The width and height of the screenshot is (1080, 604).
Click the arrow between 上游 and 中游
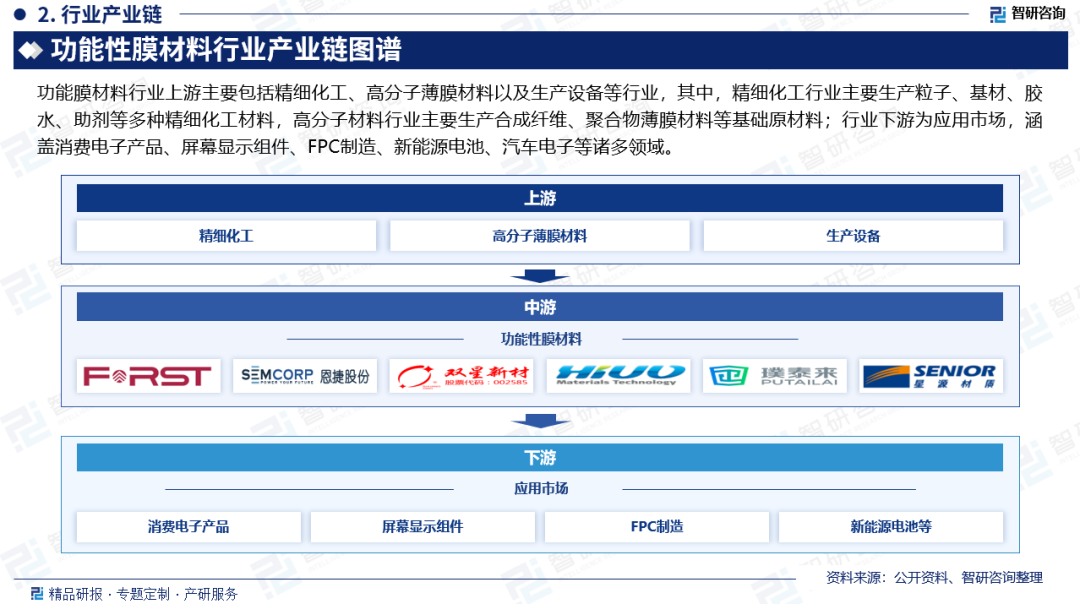(x=539, y=276)
